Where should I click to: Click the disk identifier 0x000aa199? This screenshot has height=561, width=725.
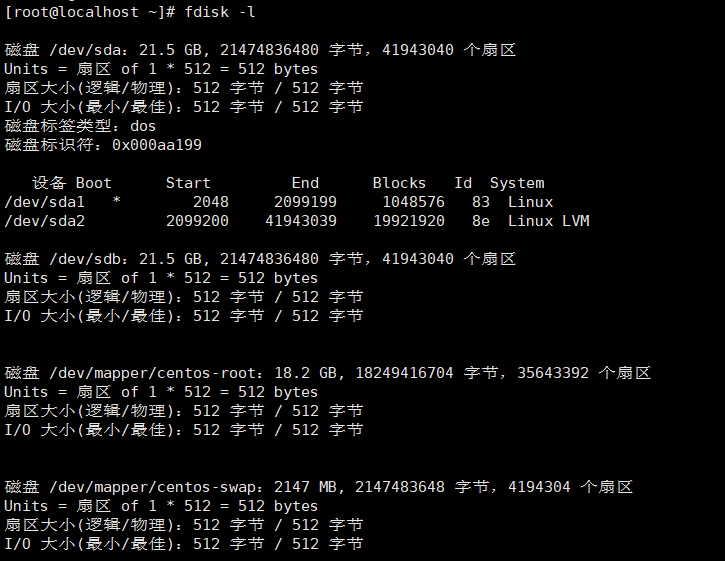coord(157,145)
